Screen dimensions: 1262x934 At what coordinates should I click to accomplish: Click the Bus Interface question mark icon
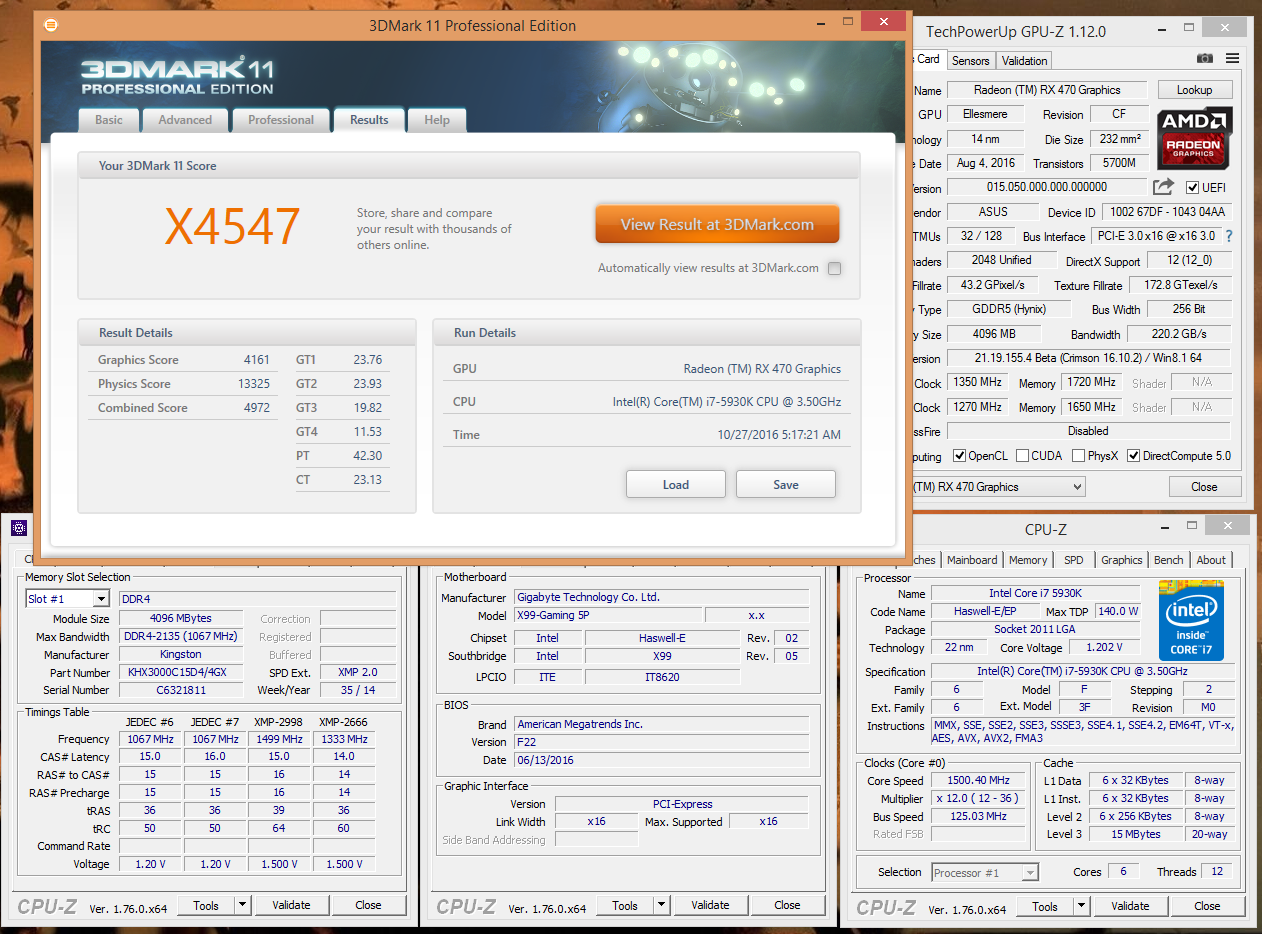click(x=1229, y=236)
